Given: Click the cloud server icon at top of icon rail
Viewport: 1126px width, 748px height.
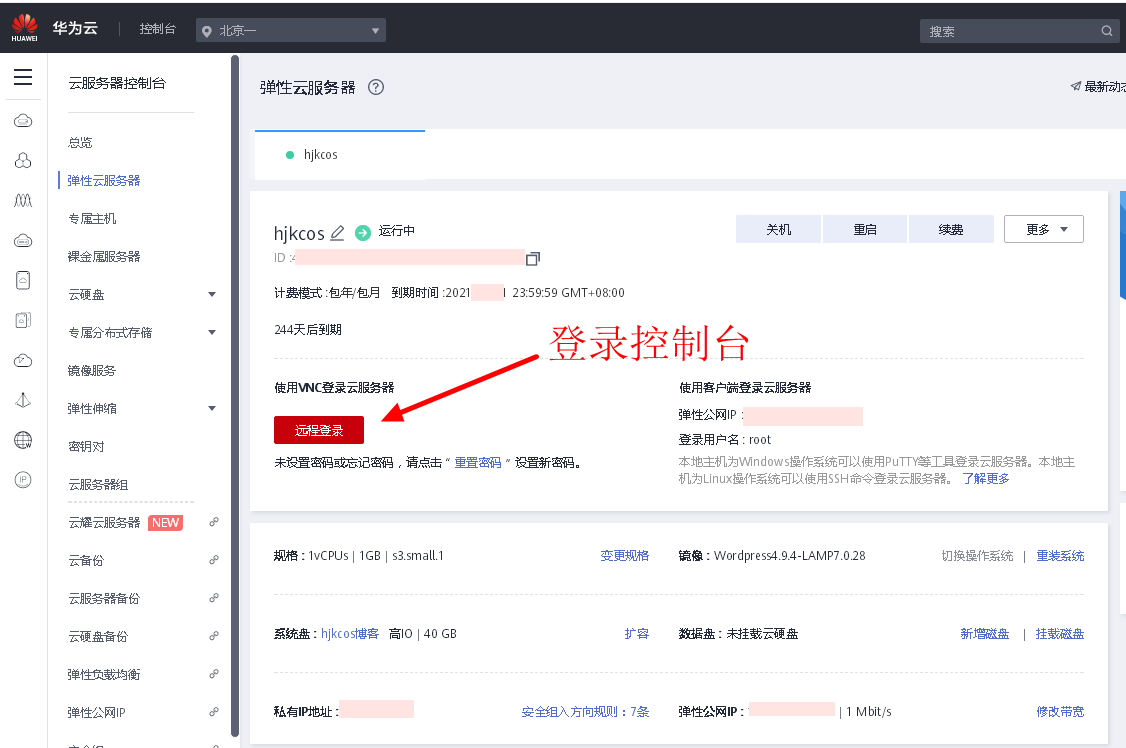Looking at the screenshot, I should coord(23,121).
